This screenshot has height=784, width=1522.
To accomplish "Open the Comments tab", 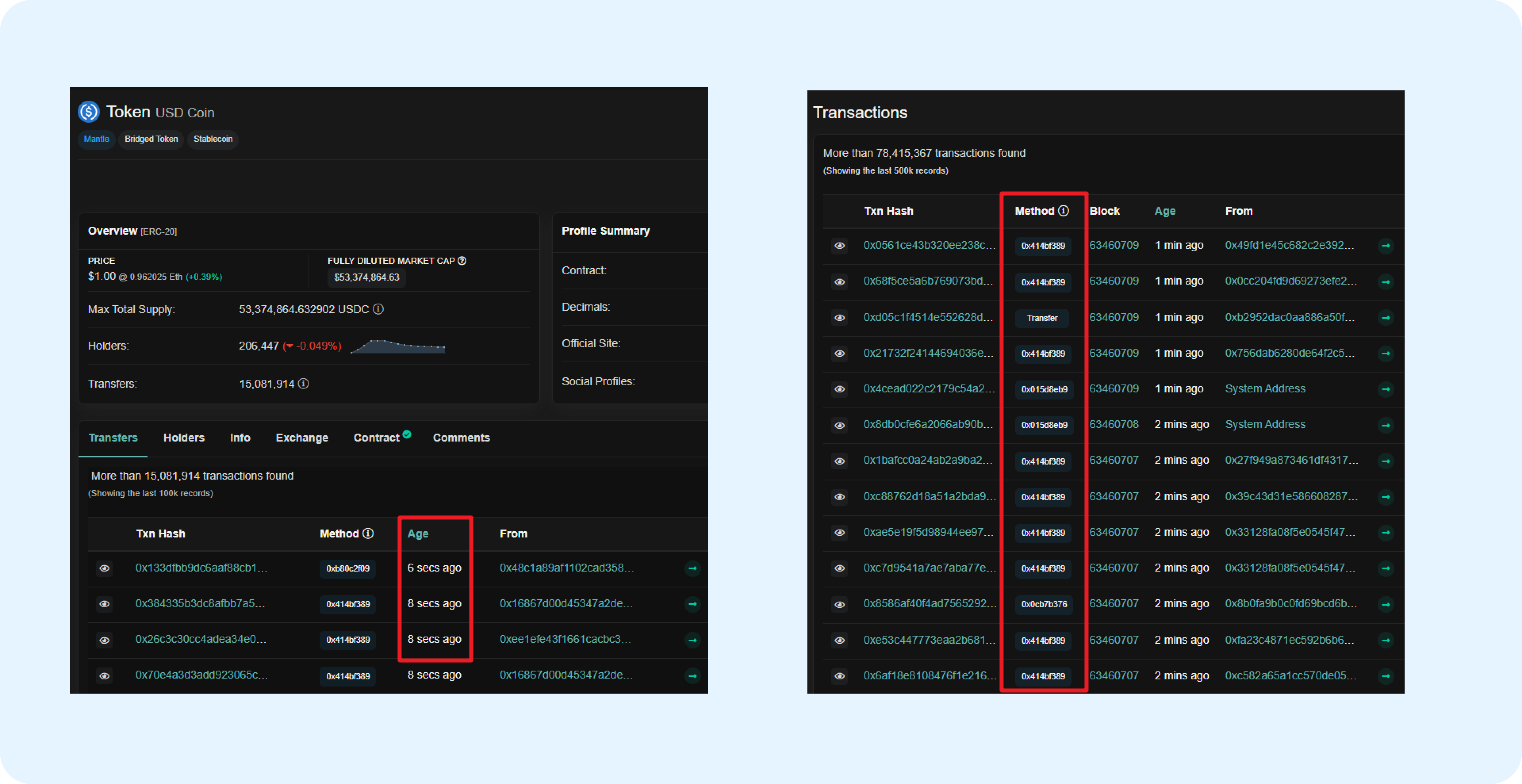I will click(461, 438).
